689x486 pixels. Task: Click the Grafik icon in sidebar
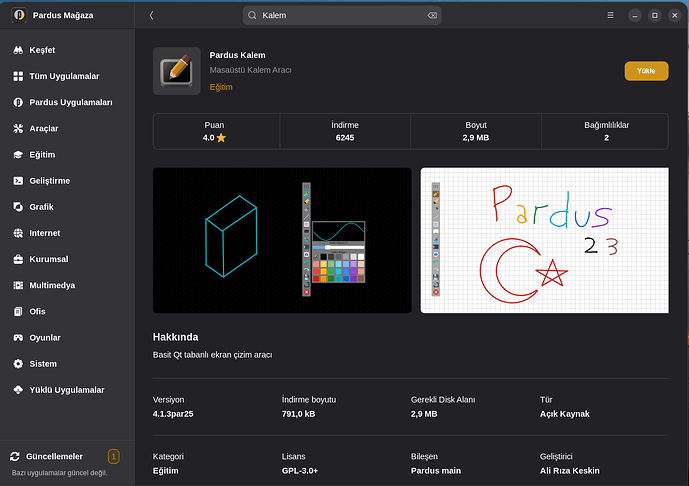point(18,207)
